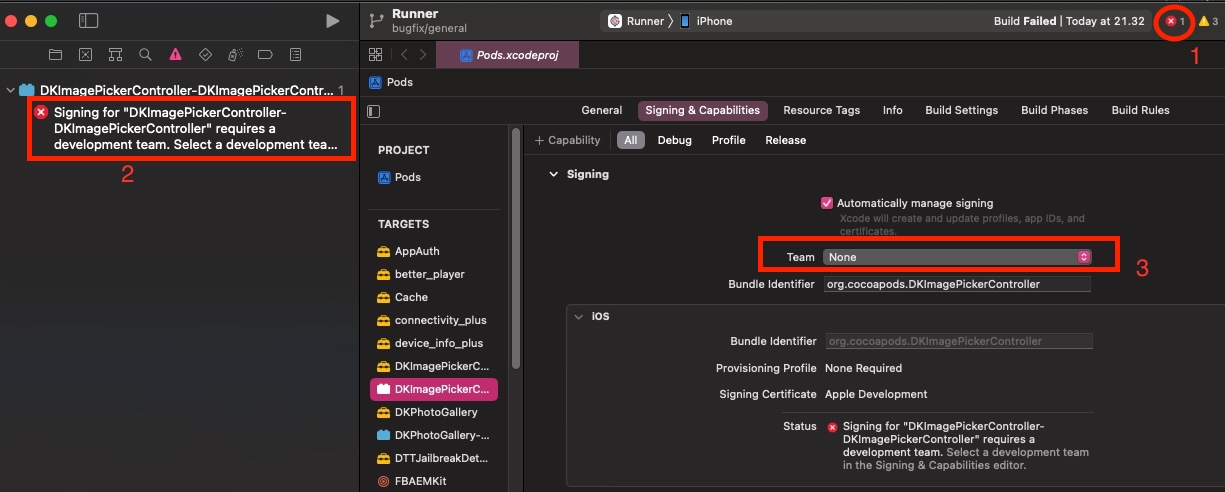Uncheck Automatically manage signing
The width and height of the screenshot is (1225, 492).
tap(827, 203)
